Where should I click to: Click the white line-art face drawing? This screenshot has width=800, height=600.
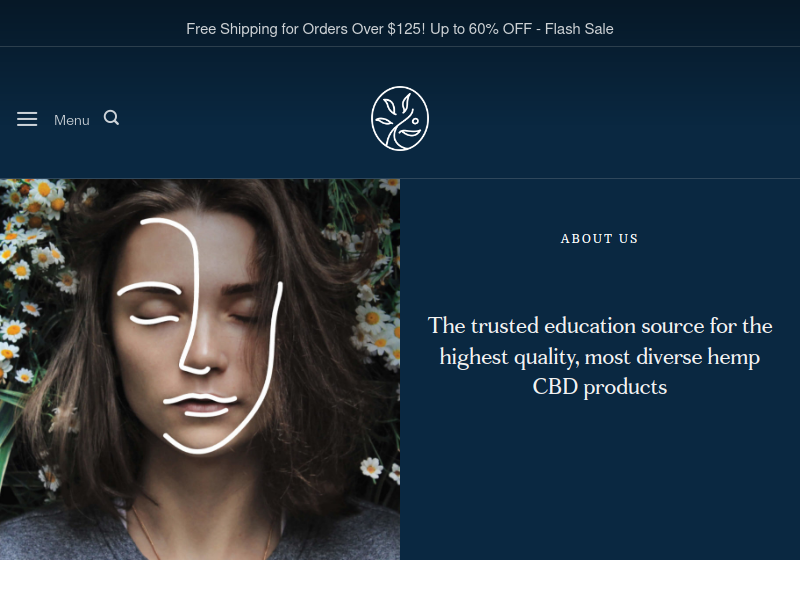pyautogui.click(x=200, y=336)
